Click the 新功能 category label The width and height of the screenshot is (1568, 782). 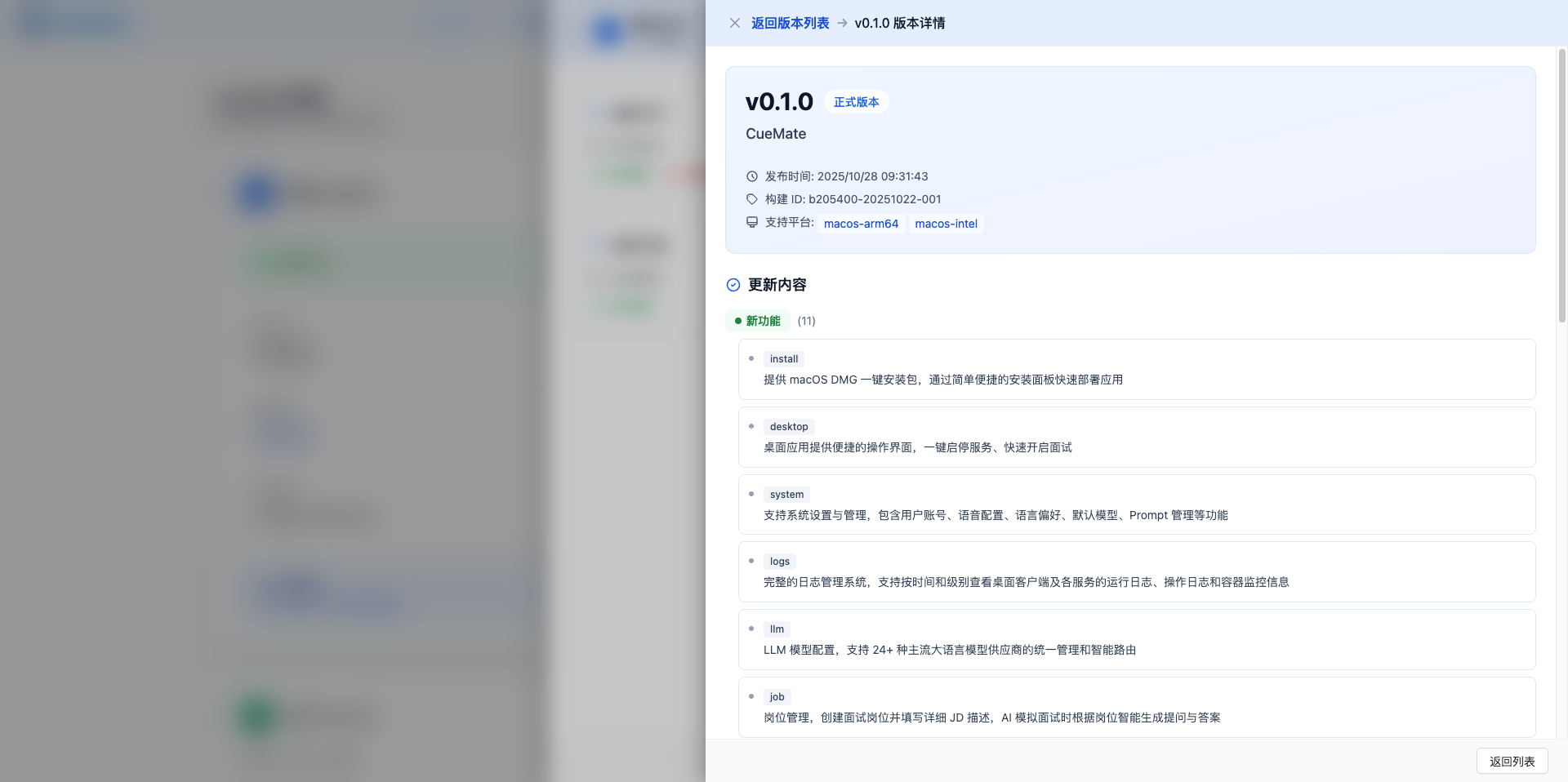[763, 321]
